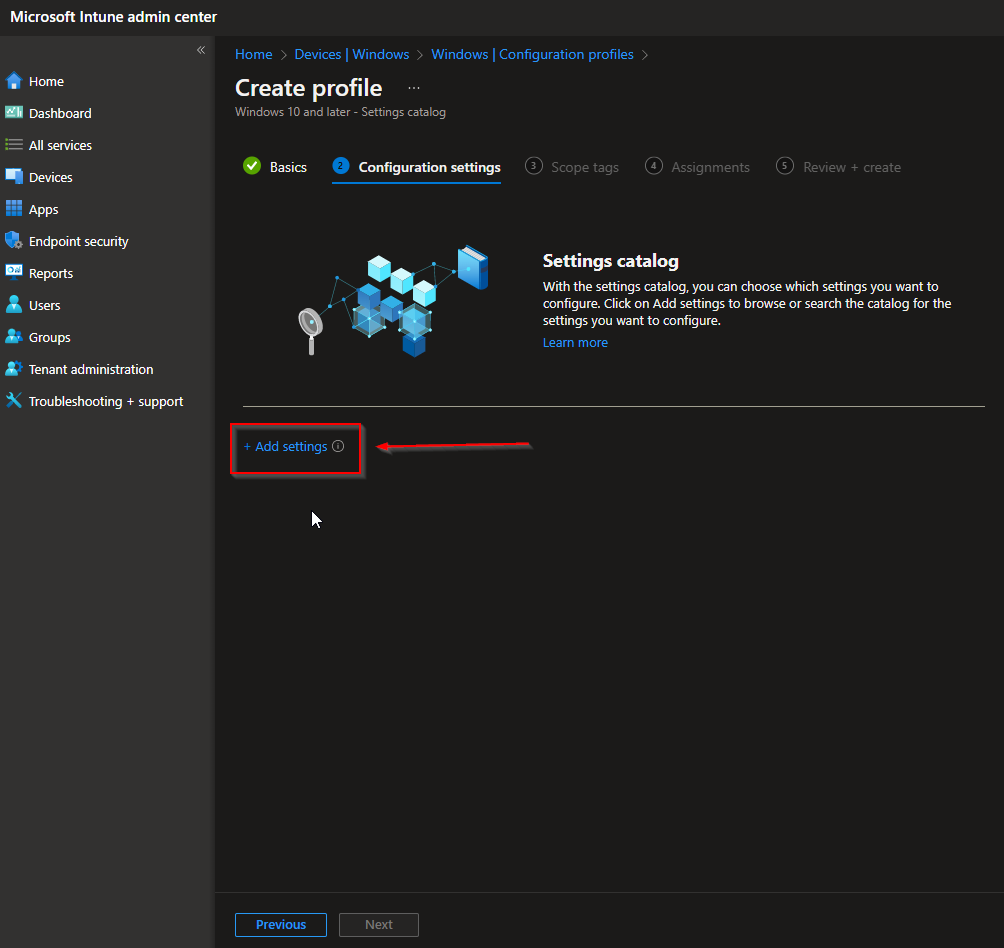This screenshot has height=948, width=1004.
Task: Open Troubleshooting + support in sidebar
Action: 106,401
